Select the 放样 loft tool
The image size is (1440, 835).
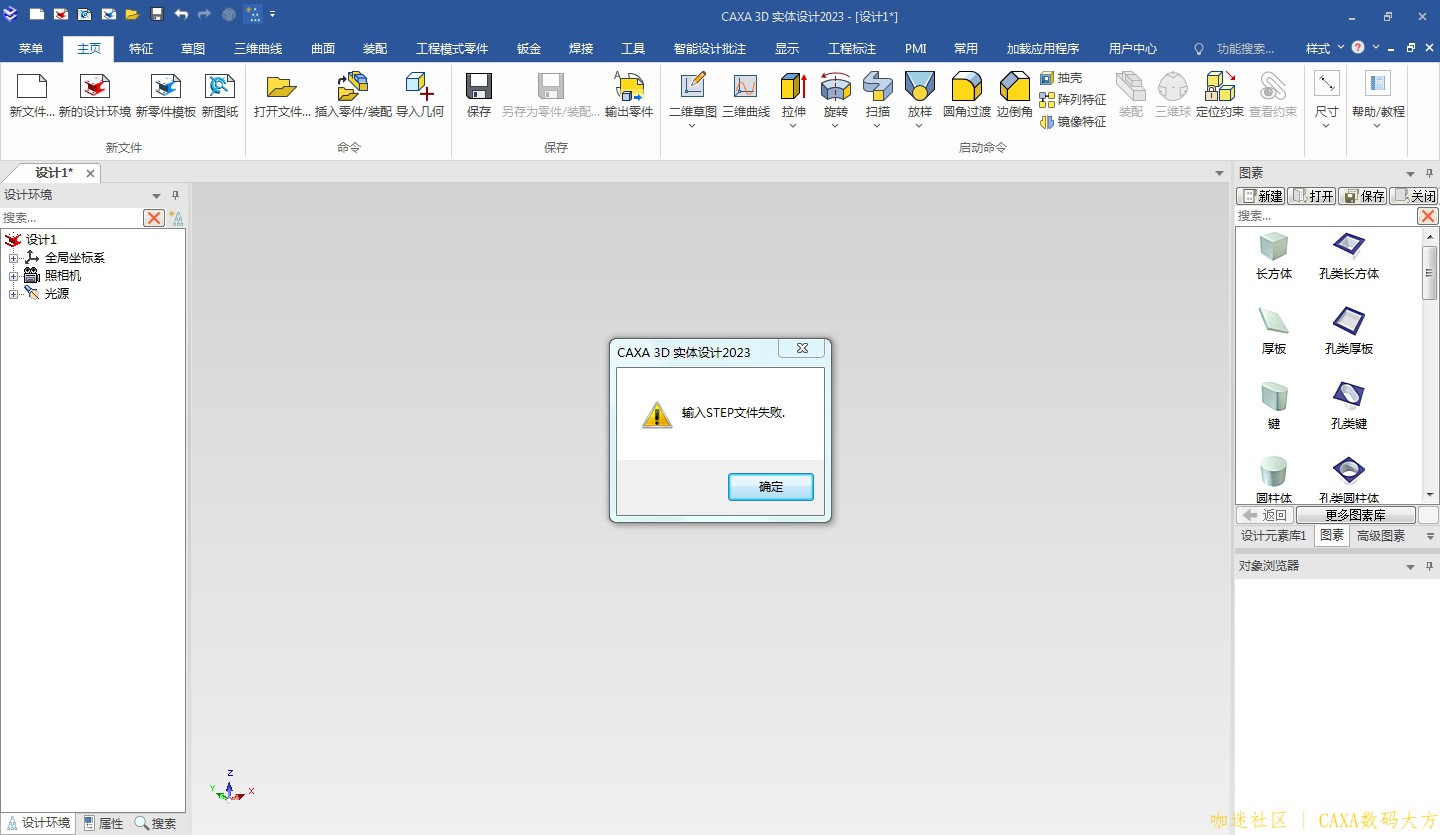point(920,96)
